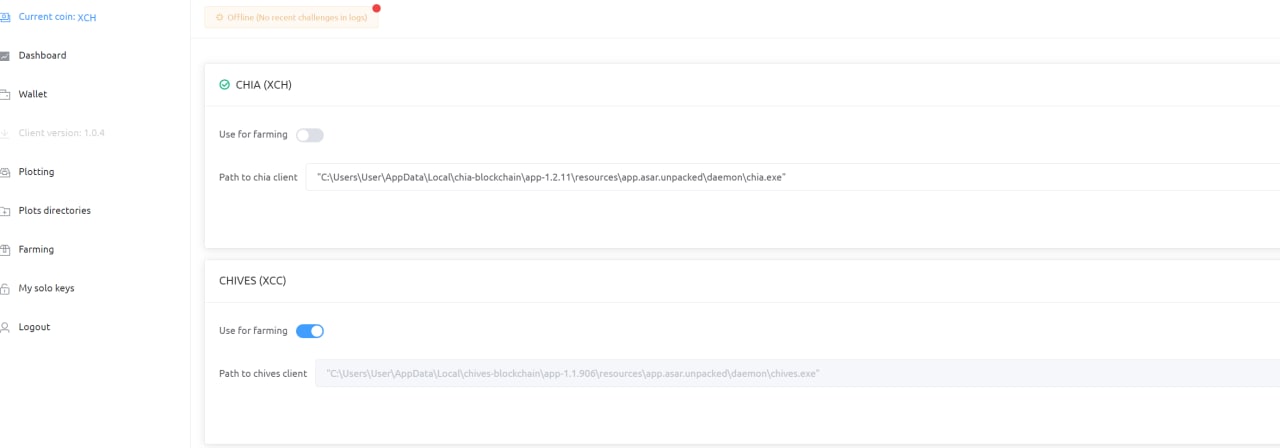Click the Plotting icon in sidebar
The width and height of the screenshot is (1280, 448).
[x=4, y=172]
